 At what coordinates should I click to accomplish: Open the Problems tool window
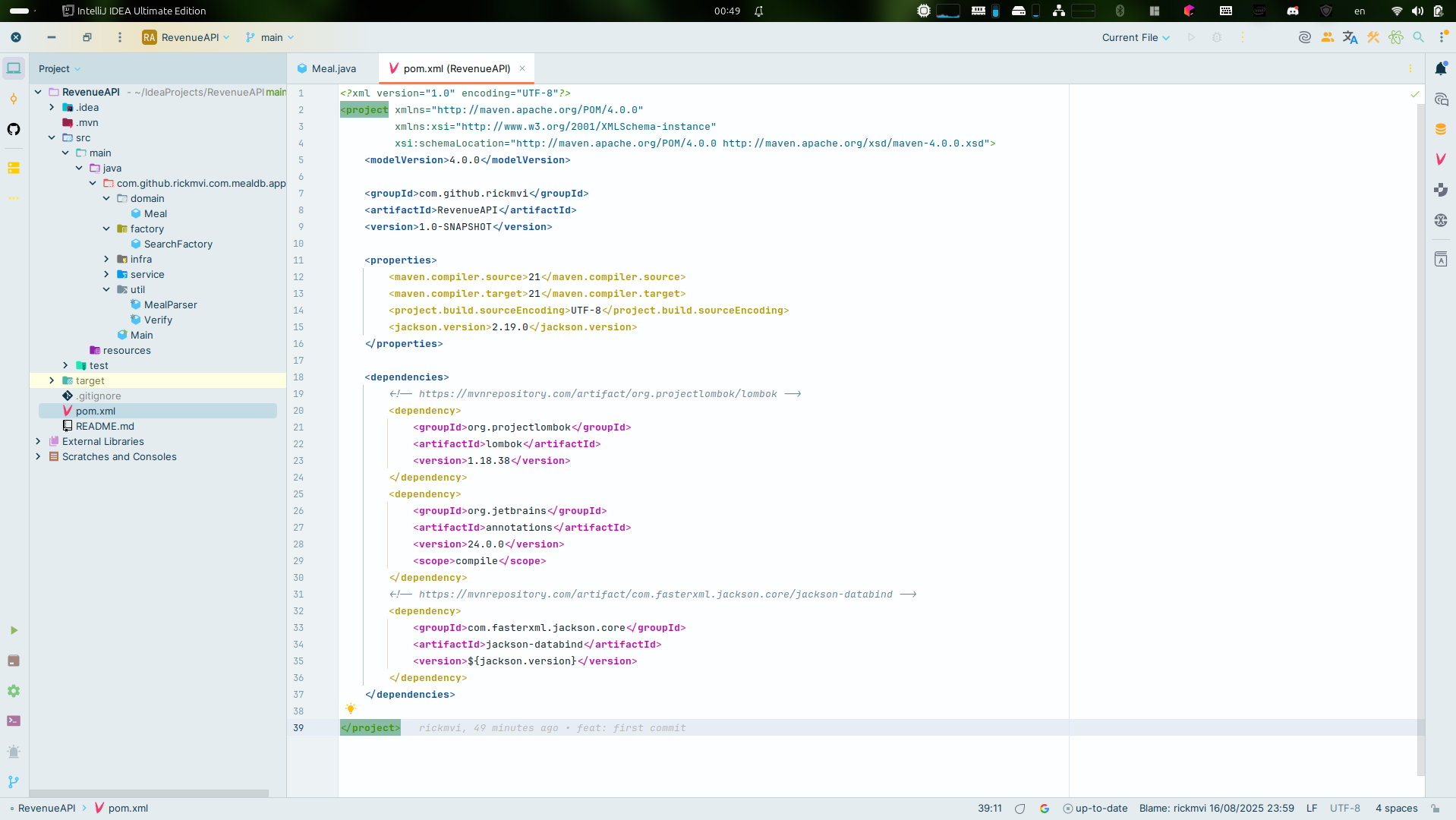tap(14, 752)
